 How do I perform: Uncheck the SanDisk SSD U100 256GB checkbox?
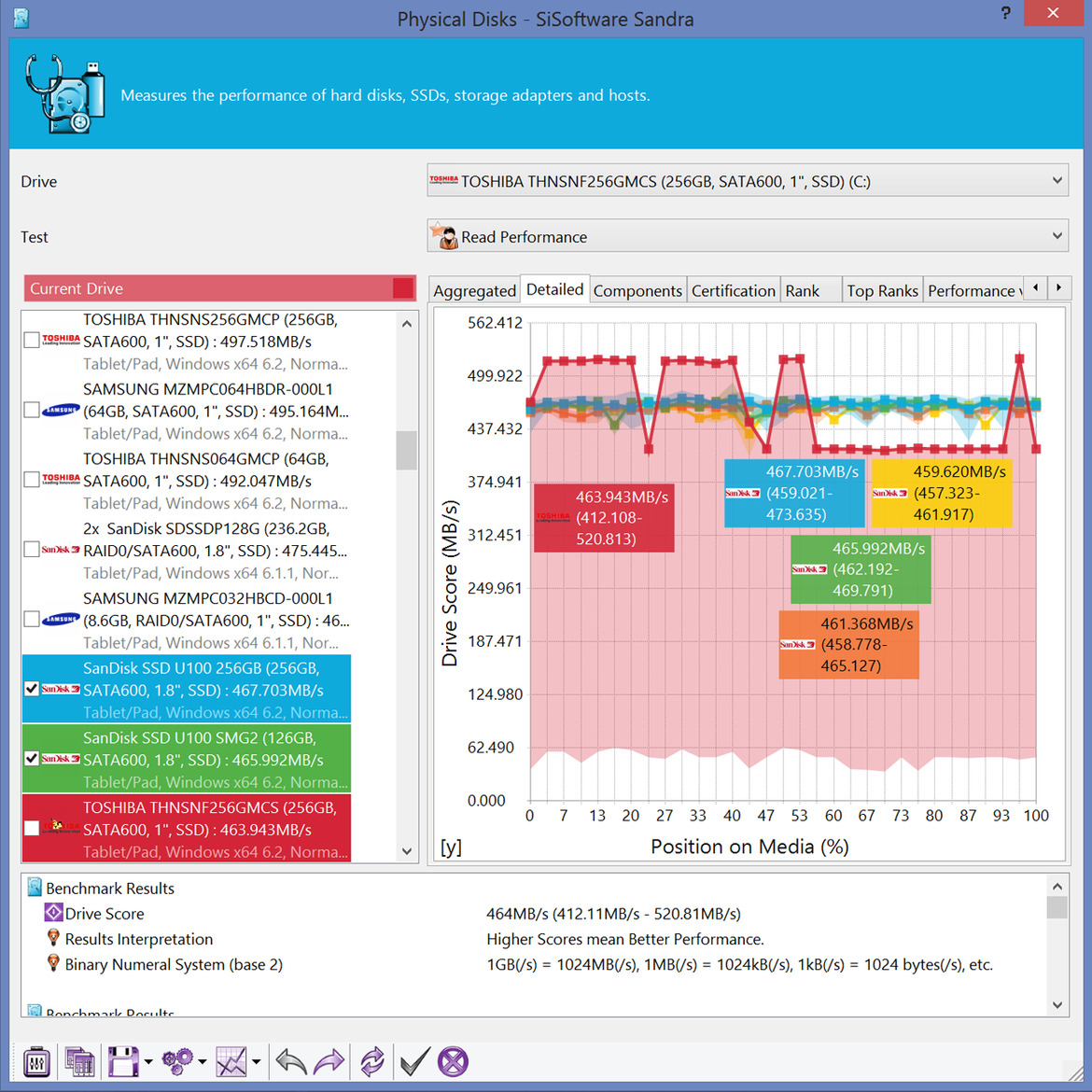(x=32, y=689)
